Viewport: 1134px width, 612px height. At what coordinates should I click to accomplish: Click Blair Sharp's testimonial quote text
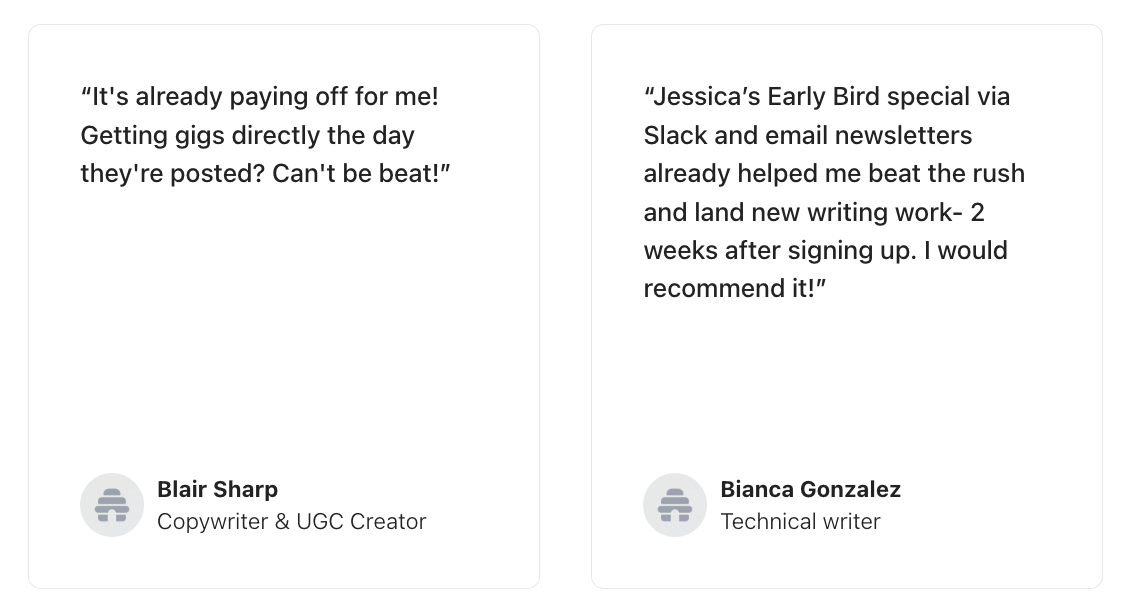coord(265,135)
